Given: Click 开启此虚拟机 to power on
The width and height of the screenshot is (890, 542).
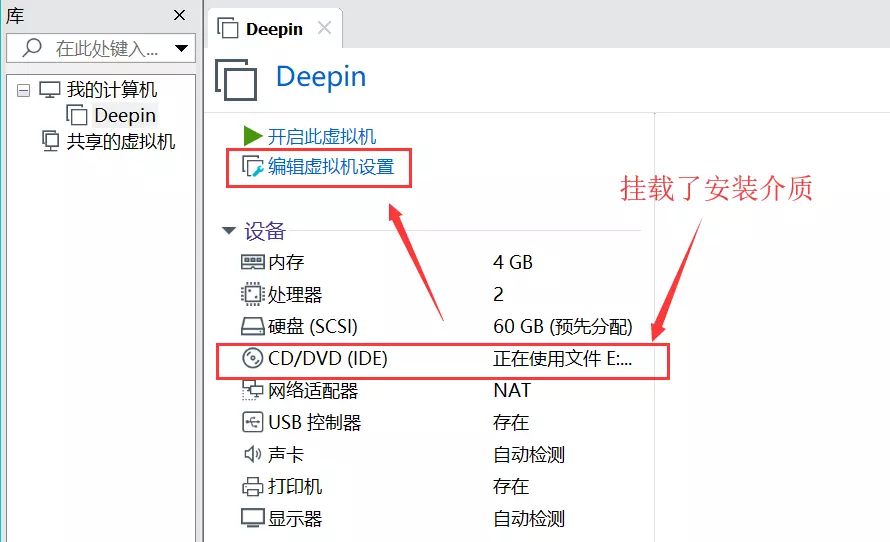Looking at the screenshot, I should 322,136.
